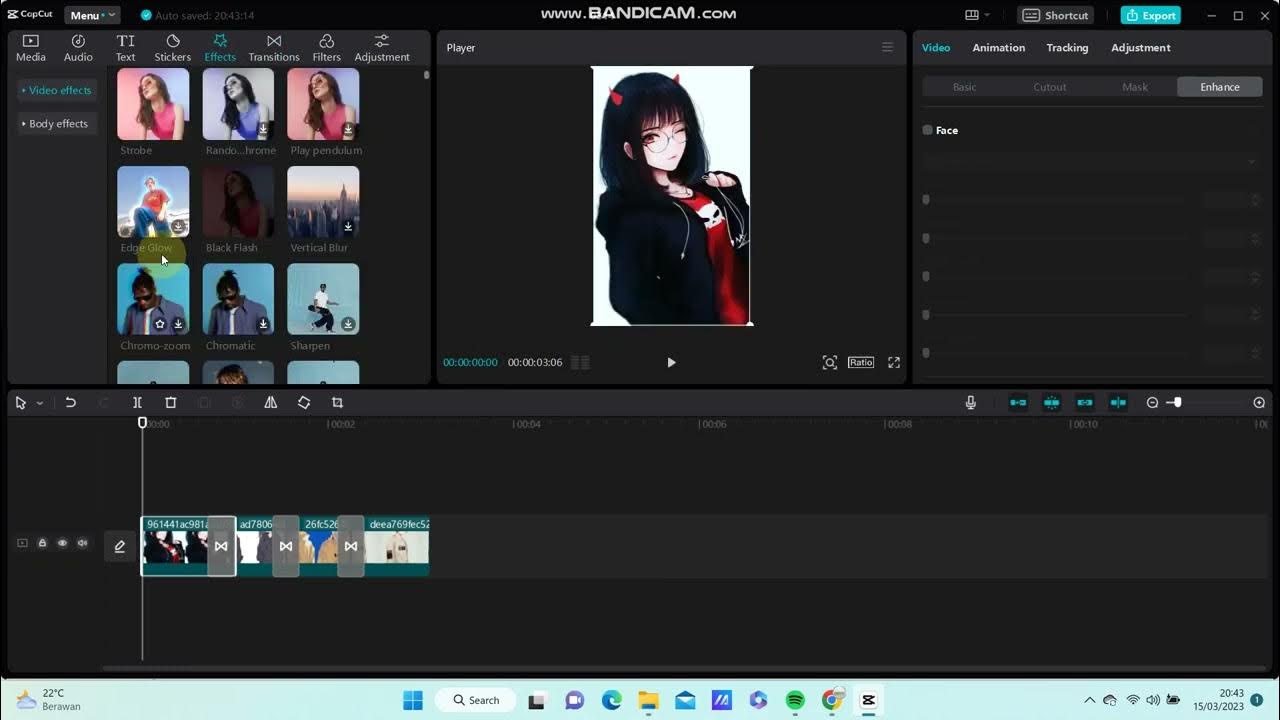Open the Media panel
Image resolution: width=1280 pixels, height=720 pixels.
(x=30, y=48)
